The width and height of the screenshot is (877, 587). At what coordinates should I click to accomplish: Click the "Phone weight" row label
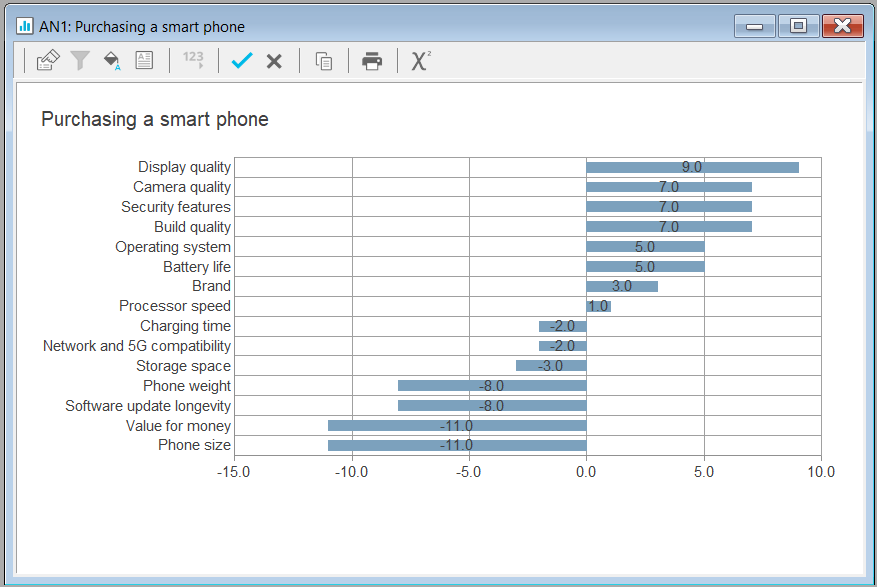(x=187, y=386)
